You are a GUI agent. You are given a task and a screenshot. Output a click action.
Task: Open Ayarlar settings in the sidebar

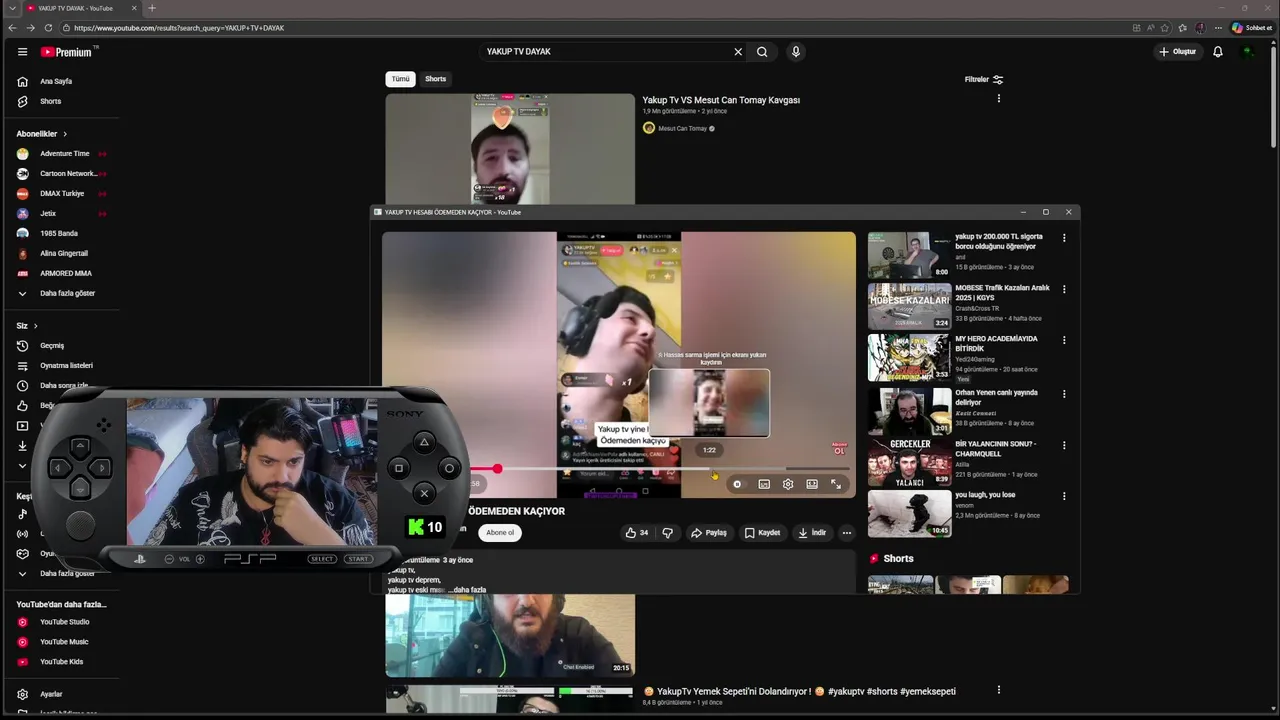pos(51,694)
